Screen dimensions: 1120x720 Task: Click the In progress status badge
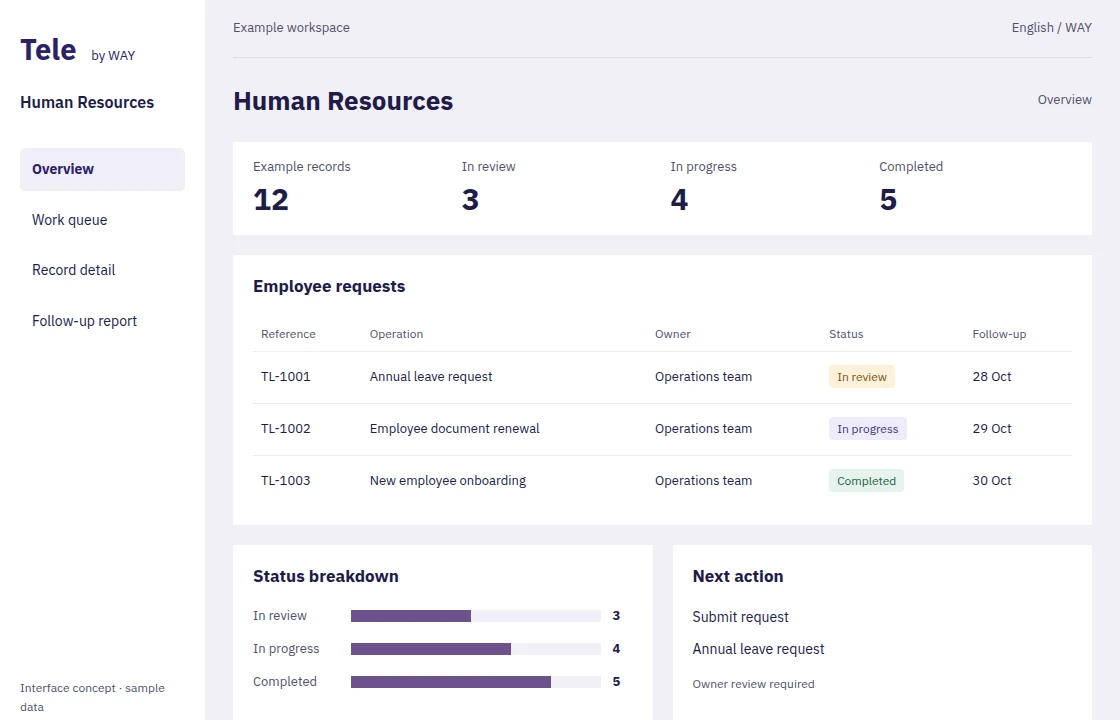[x=867, y=429]
